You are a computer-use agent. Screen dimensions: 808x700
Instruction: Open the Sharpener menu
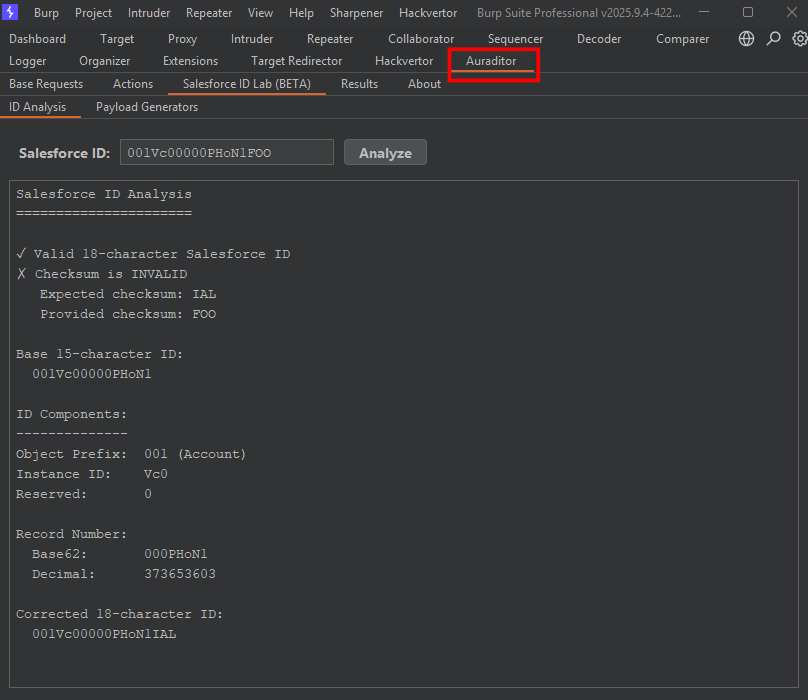click(357, 13)
